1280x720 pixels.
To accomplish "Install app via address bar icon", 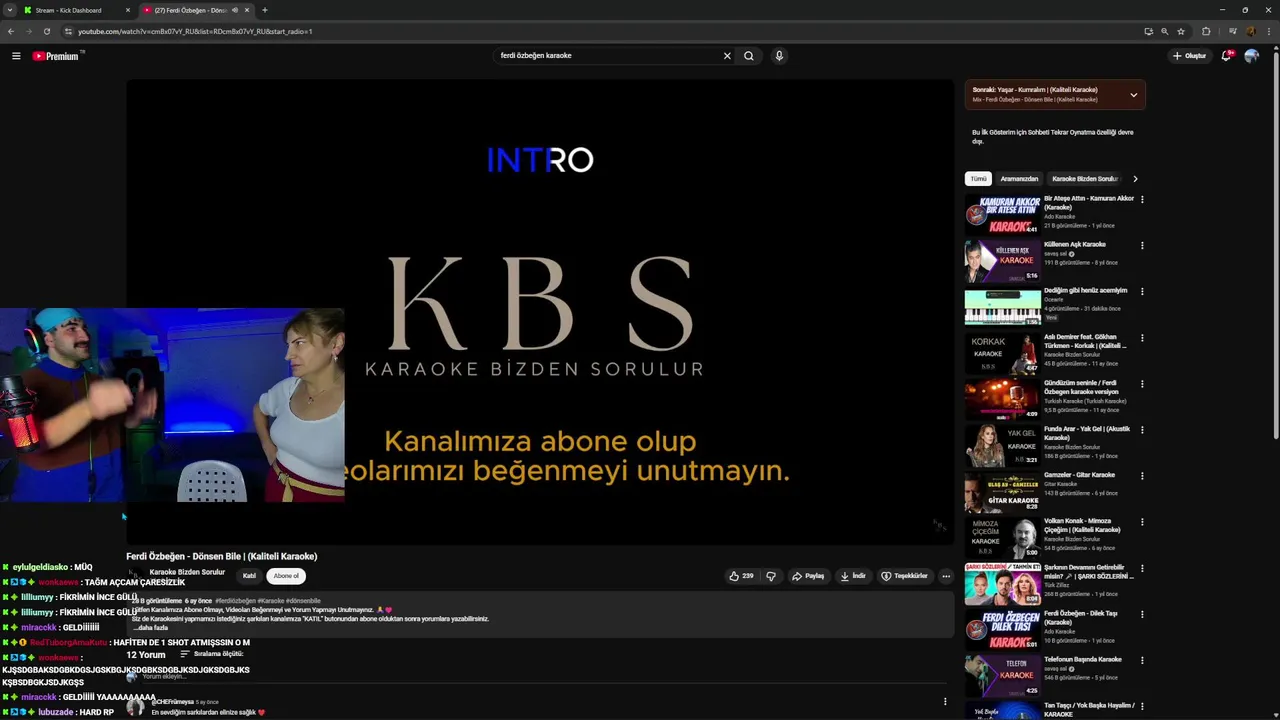I will pos(1148,31).
